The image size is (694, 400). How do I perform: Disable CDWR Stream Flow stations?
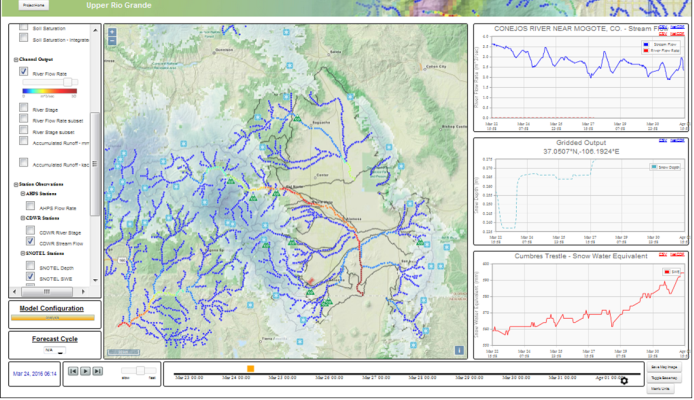pos(30,241)
